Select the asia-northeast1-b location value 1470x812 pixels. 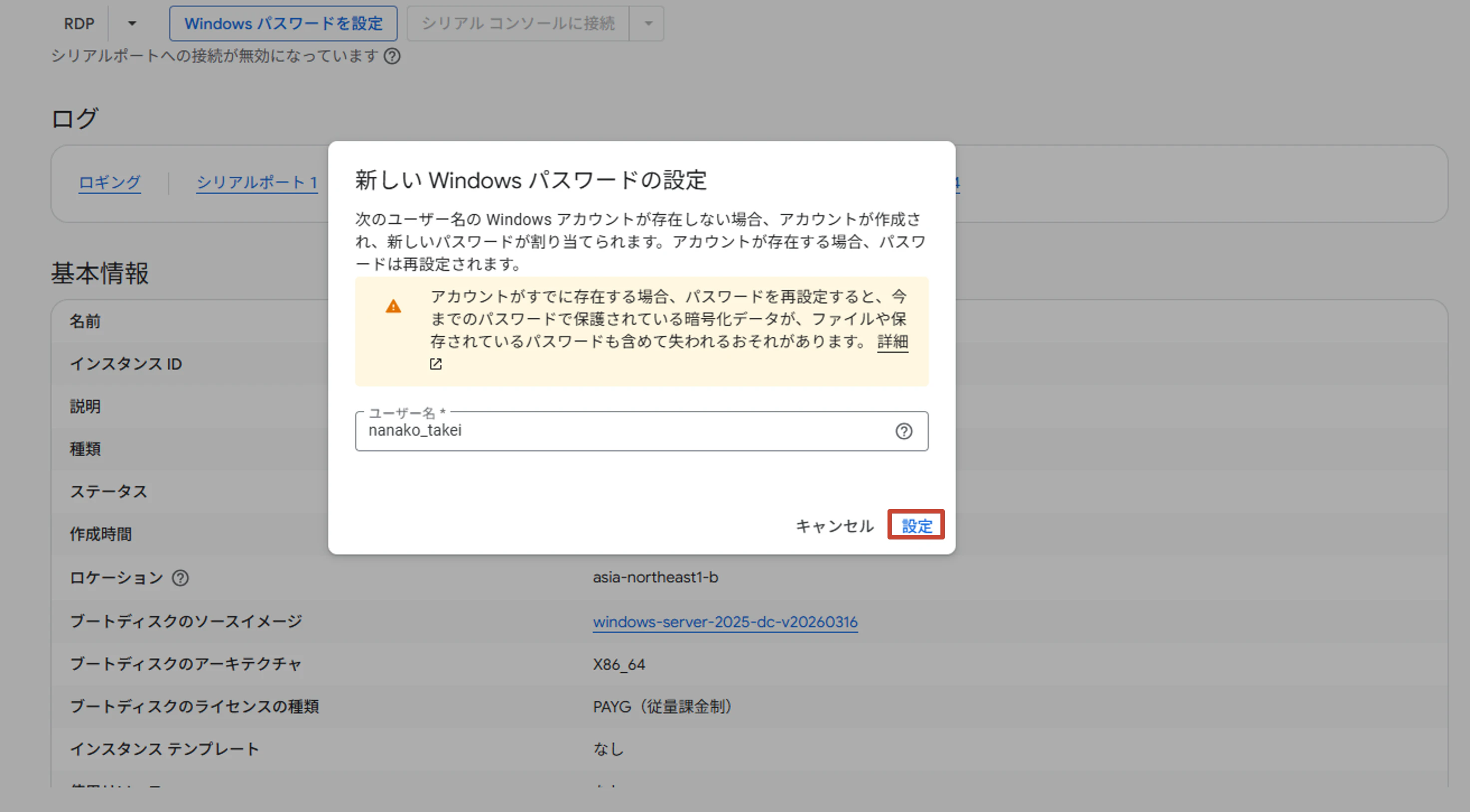coord(655,577)
